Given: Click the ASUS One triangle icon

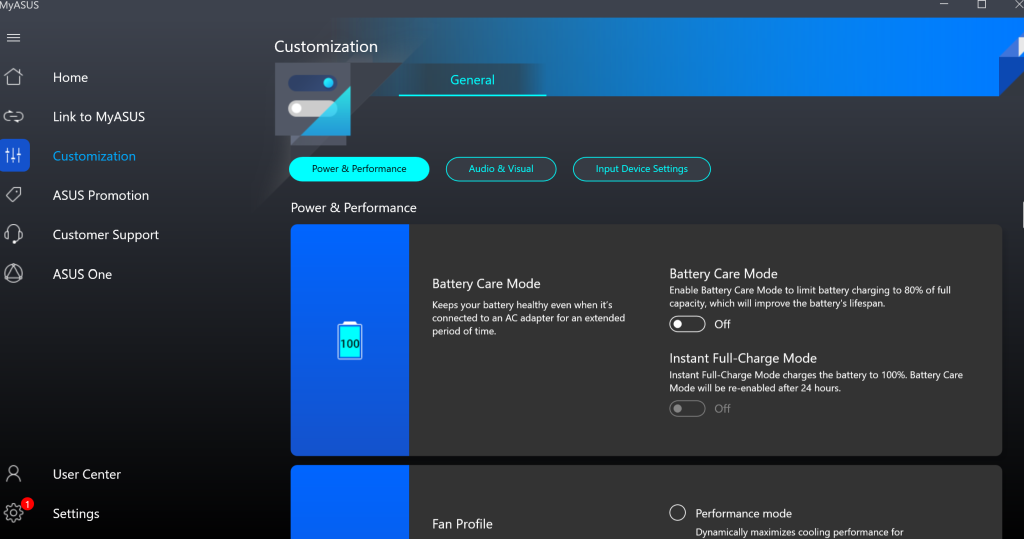Looking at the screenshot, I should point(14,274).
